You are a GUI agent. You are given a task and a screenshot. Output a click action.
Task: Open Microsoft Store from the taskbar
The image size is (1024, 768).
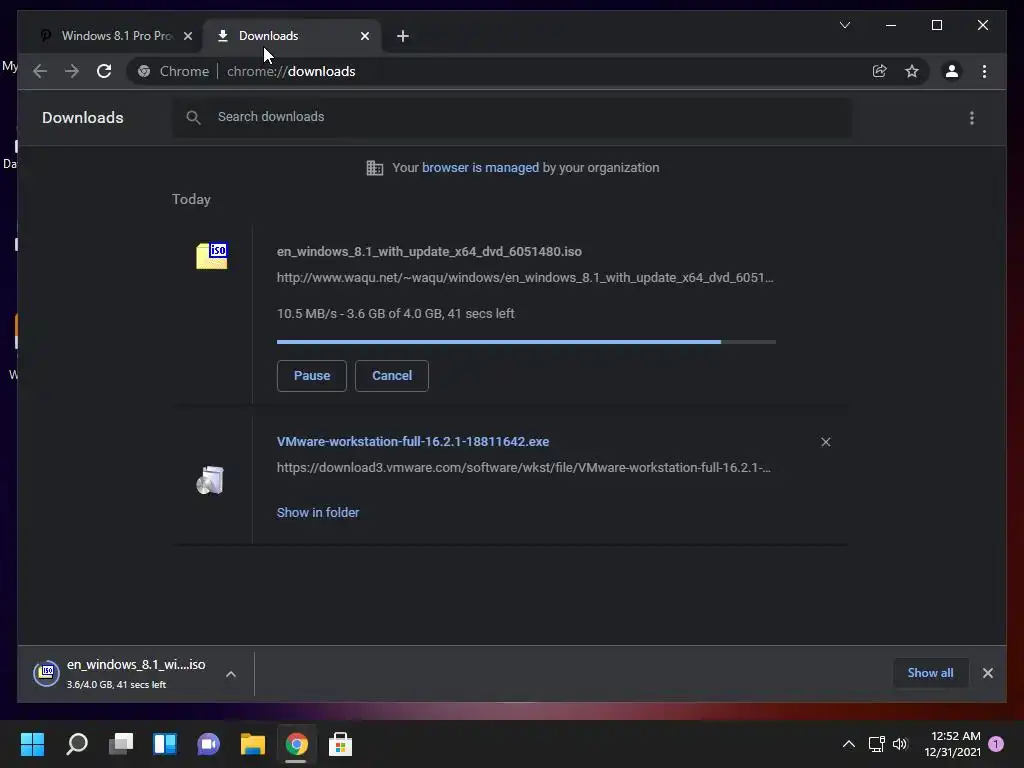coord(340,744)
